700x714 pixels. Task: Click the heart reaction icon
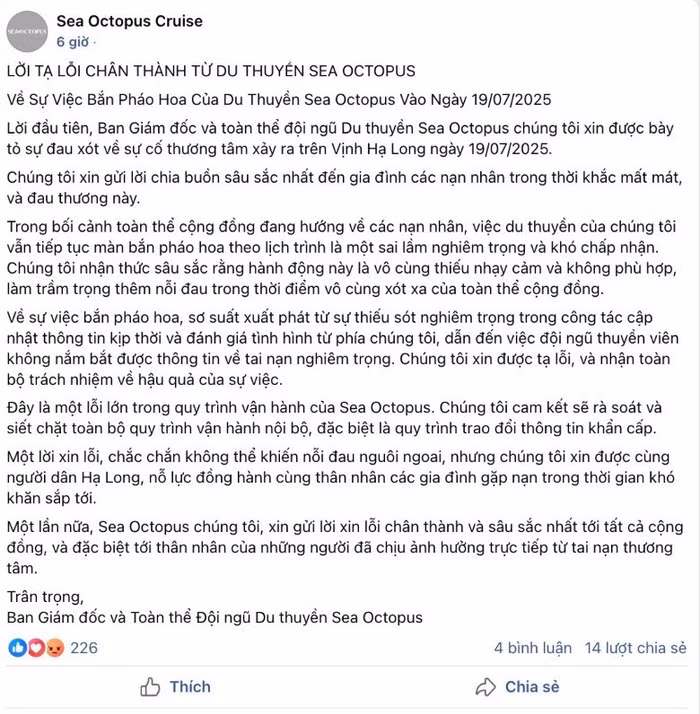36,648
